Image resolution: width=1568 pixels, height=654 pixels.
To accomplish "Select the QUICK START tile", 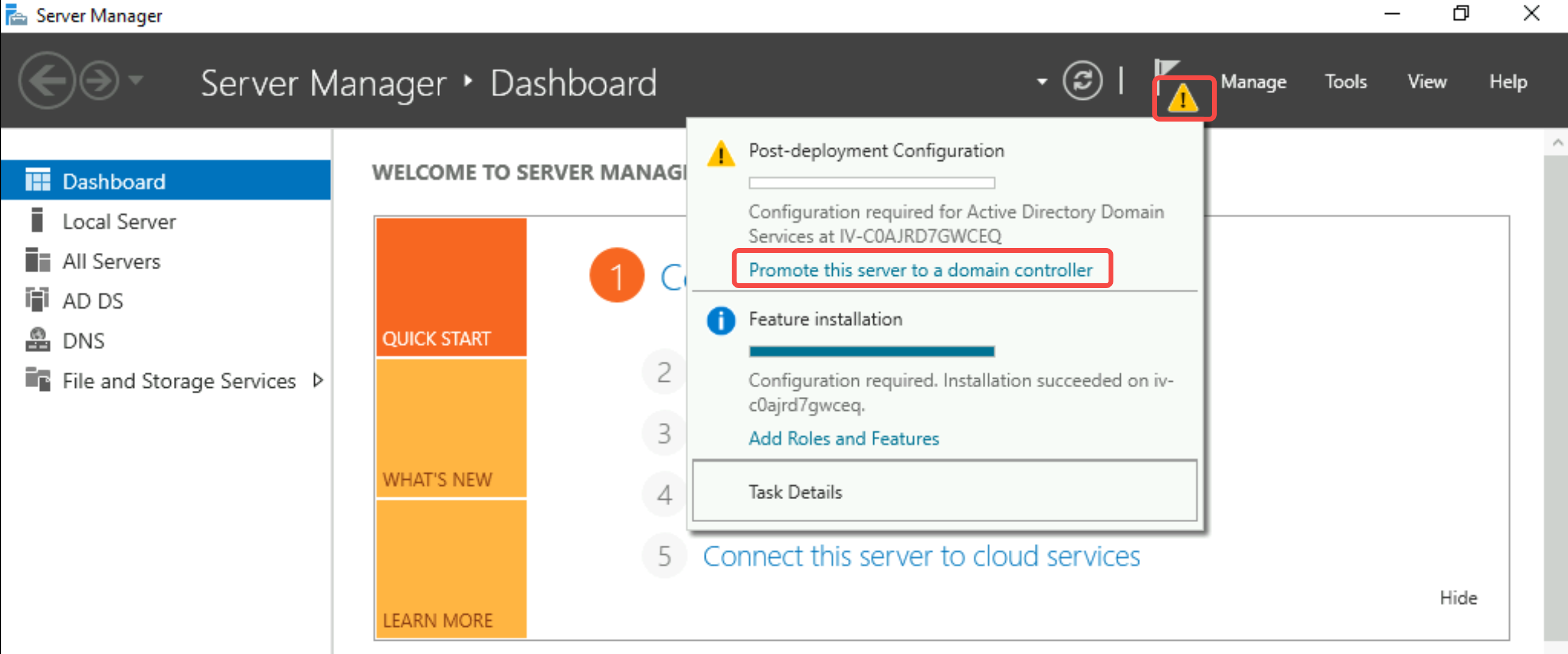I will [451, 287].
